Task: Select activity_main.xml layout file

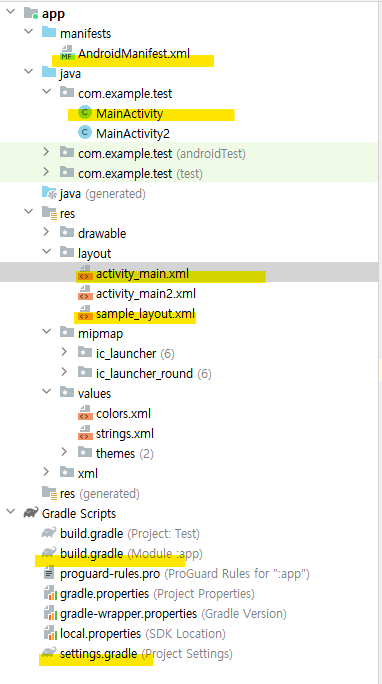Action: [142, 274]
